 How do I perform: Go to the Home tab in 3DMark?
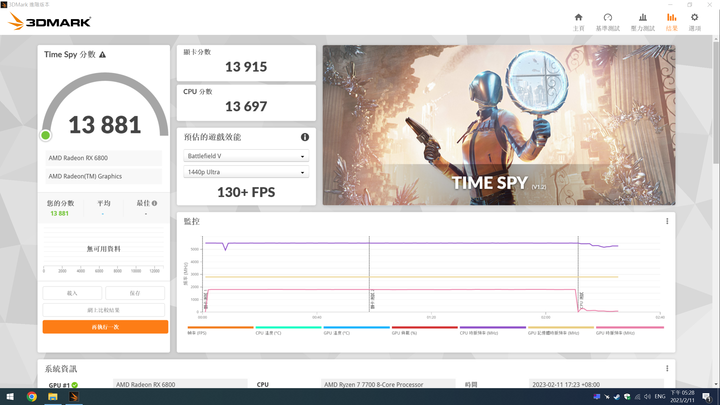tap(579, 22)
